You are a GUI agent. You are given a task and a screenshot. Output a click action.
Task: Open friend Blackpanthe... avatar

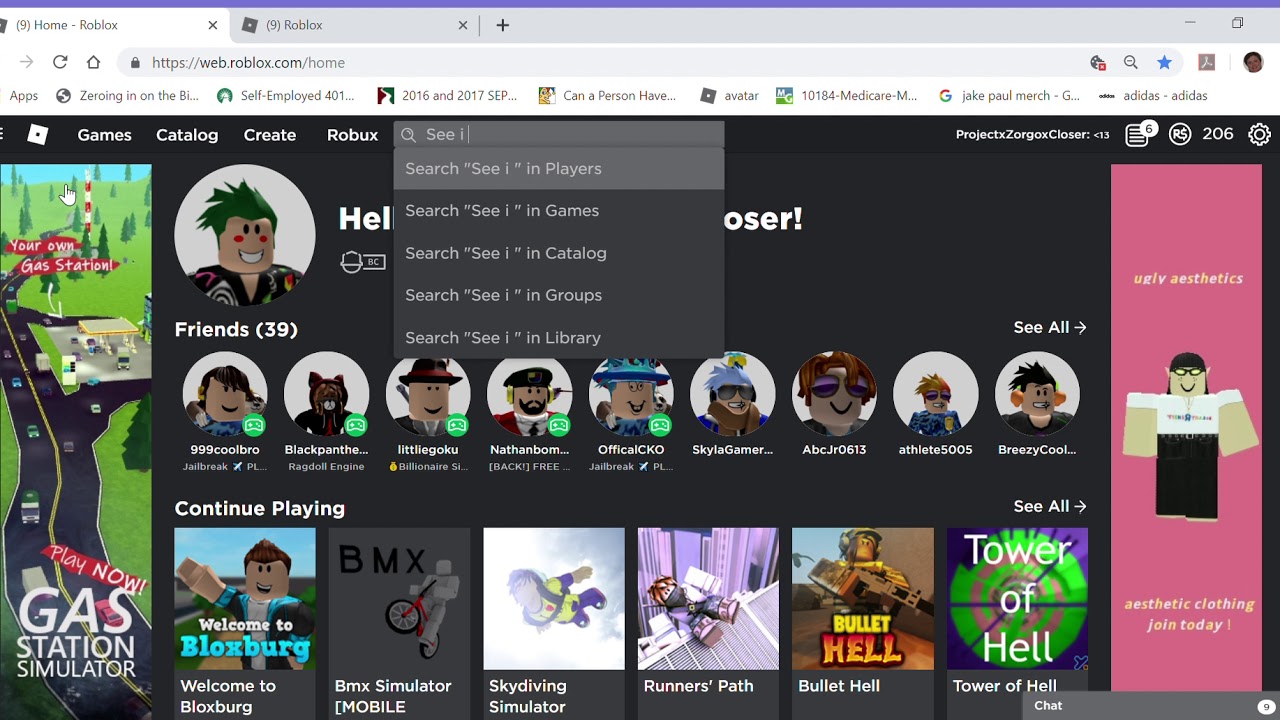[x=326, y=394]
